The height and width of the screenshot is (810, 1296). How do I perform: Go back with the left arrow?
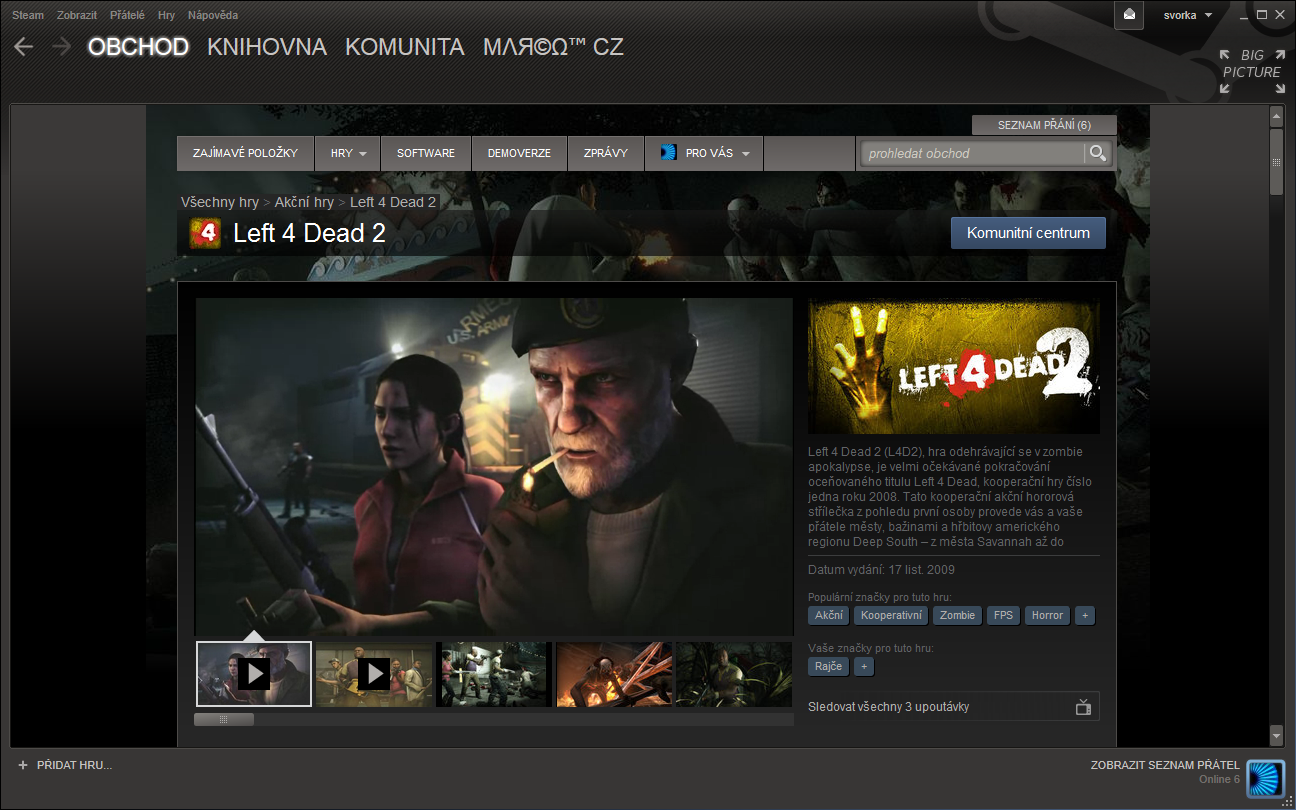pyautogui.click(x=23, y=46)
